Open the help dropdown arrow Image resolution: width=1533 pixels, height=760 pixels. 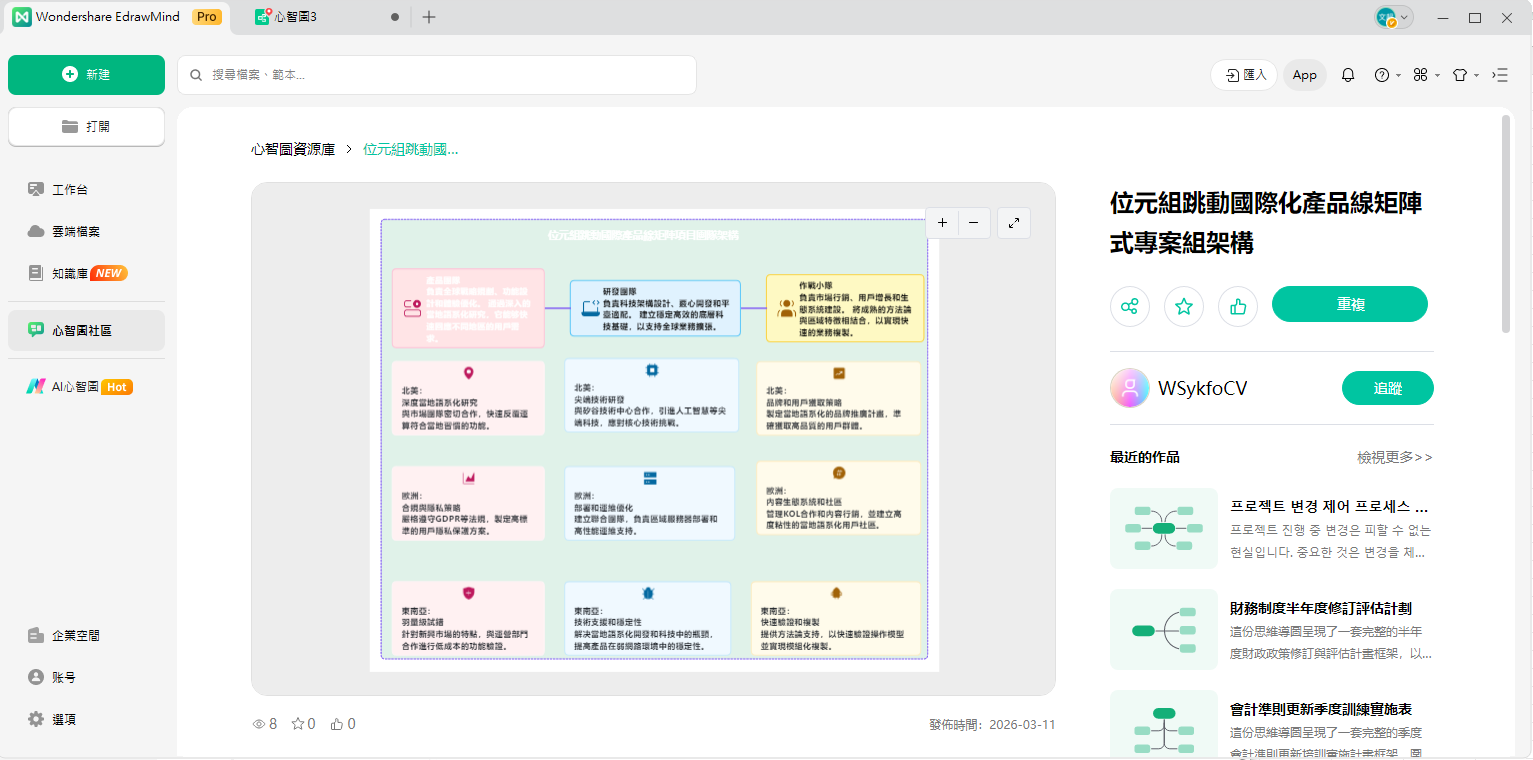point(1396,75)
